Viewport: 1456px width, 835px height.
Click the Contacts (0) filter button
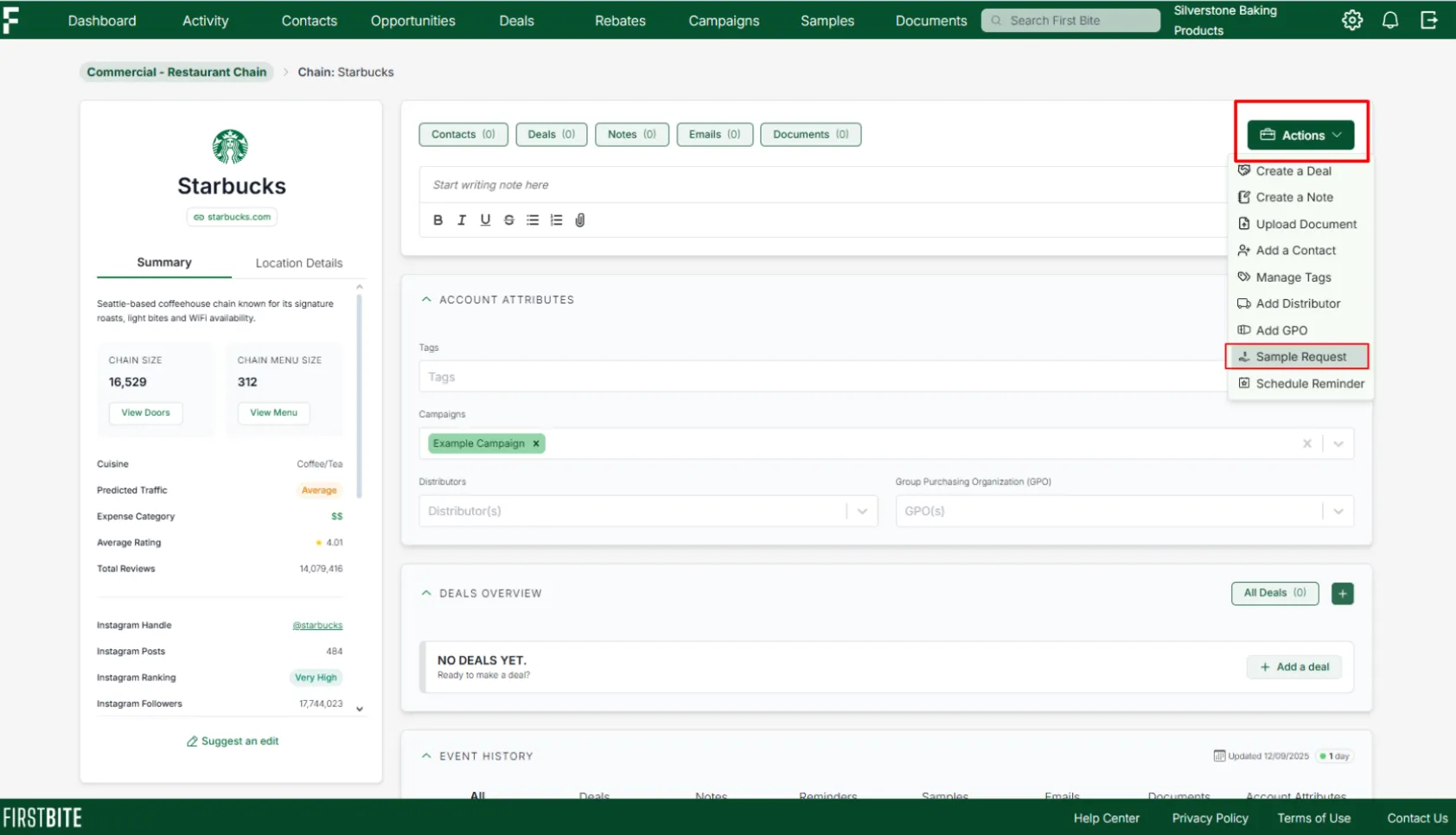click(463, 135)
